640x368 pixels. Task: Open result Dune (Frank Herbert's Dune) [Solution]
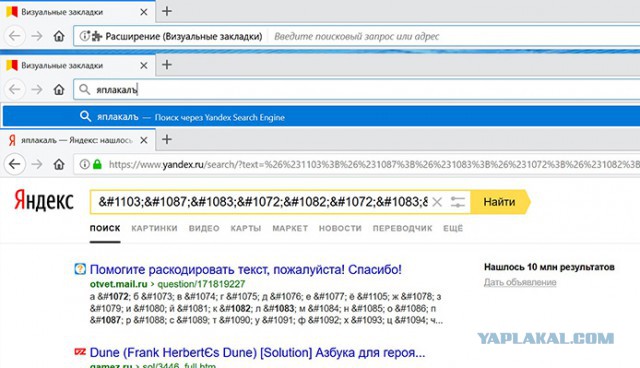[257, 352]
